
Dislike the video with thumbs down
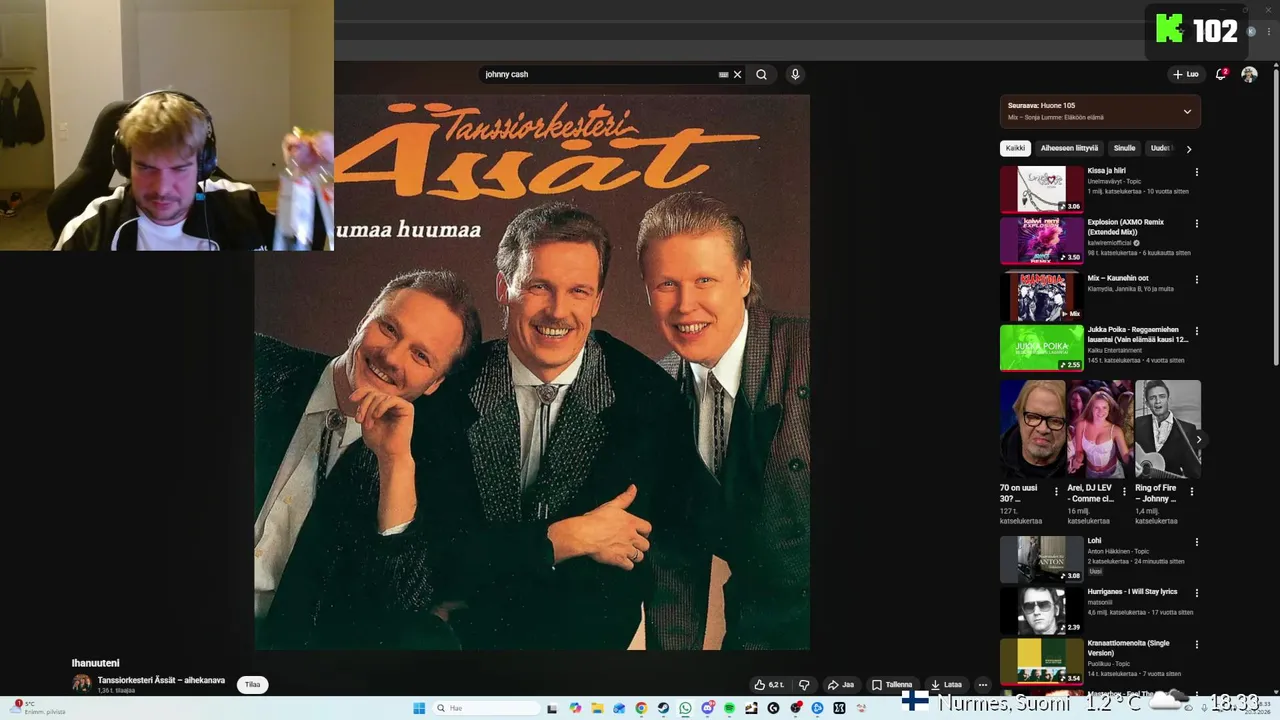[803, 685]
